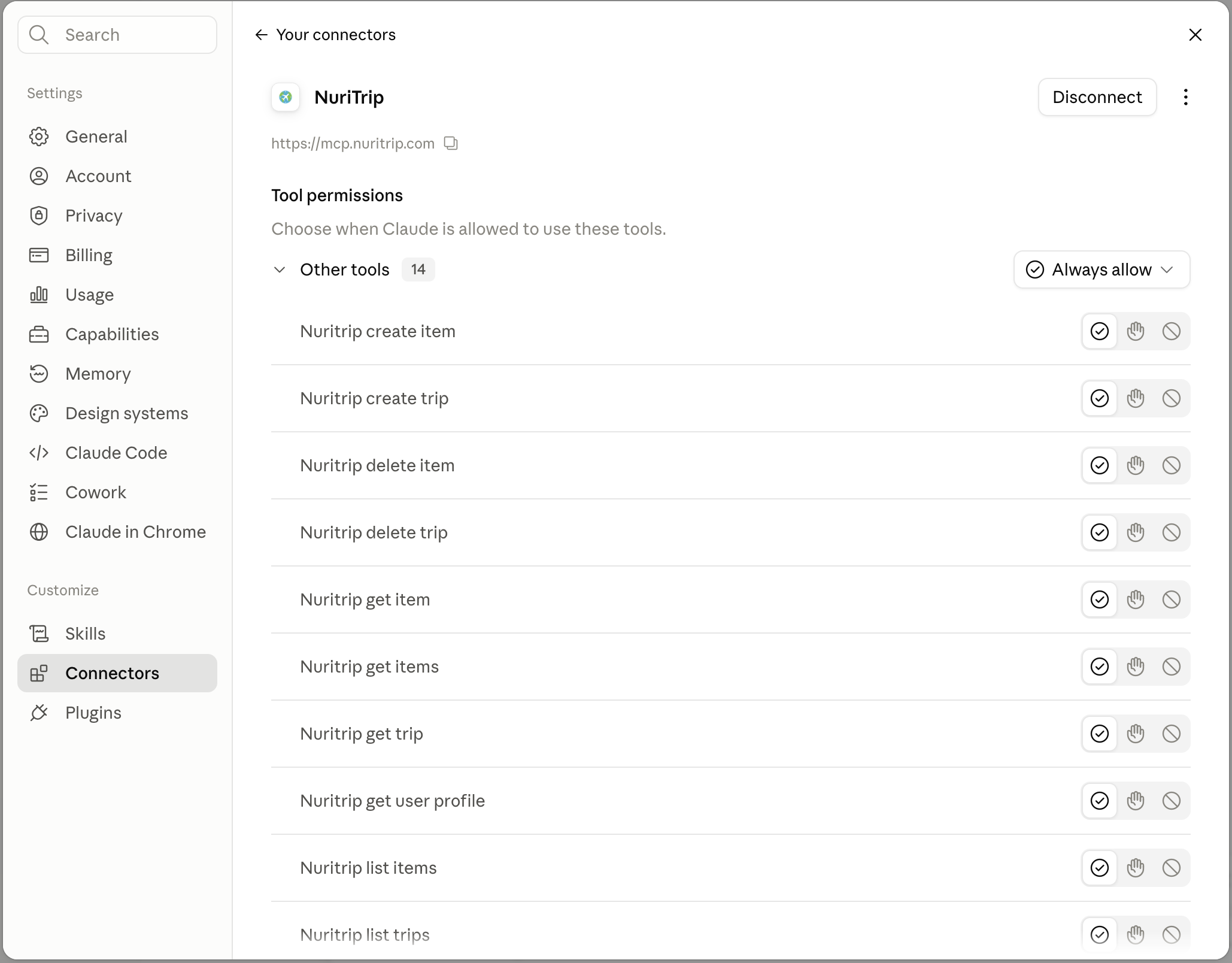This screenshot has height=963, width=1232.
Task: Close the settings dialog
Action: [x=1195, y=35]
